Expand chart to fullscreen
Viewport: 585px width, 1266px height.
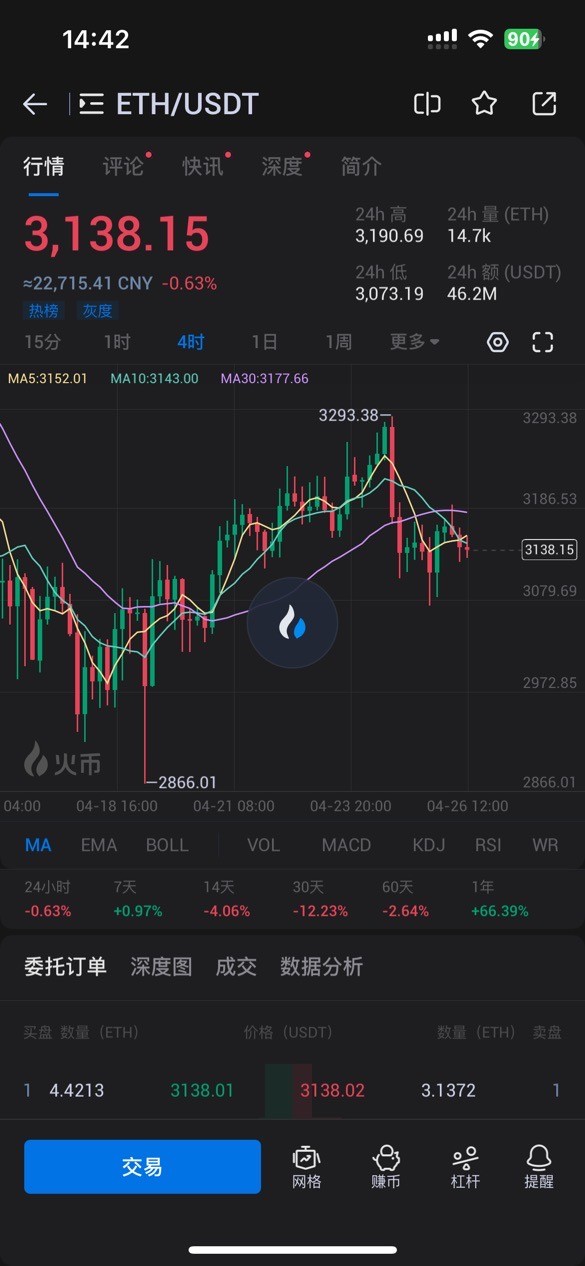(543, 342)
